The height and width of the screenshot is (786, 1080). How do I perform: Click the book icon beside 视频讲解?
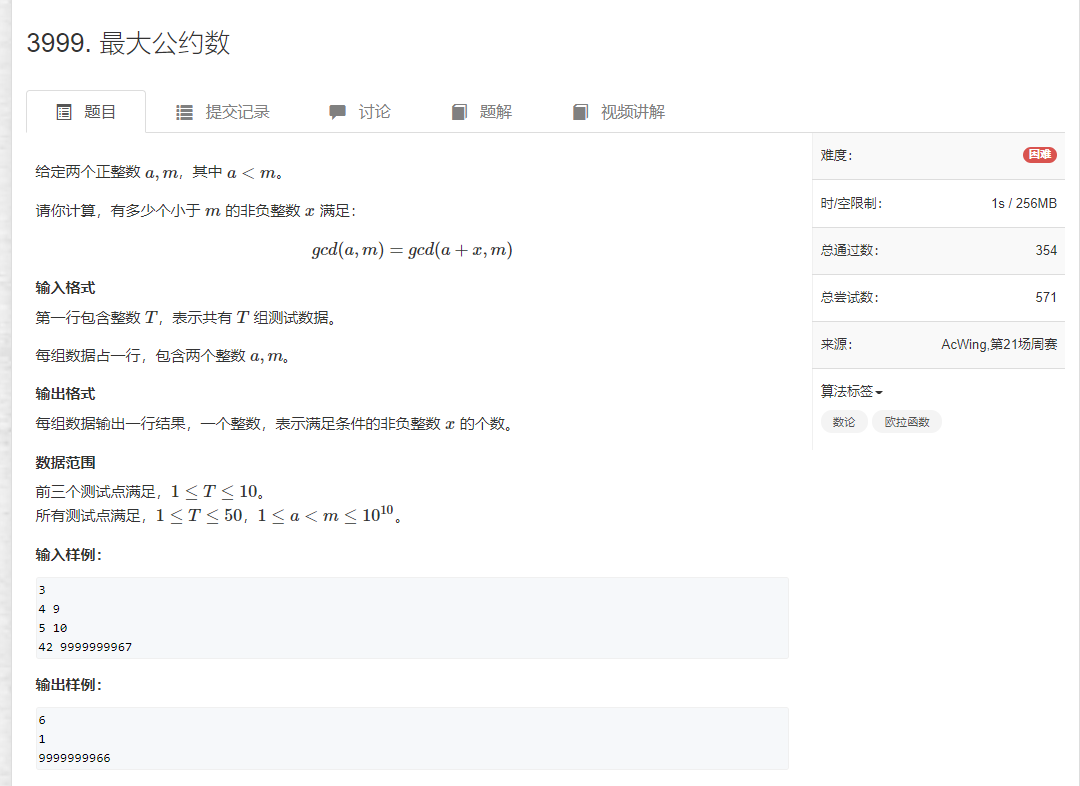[581, 112]
